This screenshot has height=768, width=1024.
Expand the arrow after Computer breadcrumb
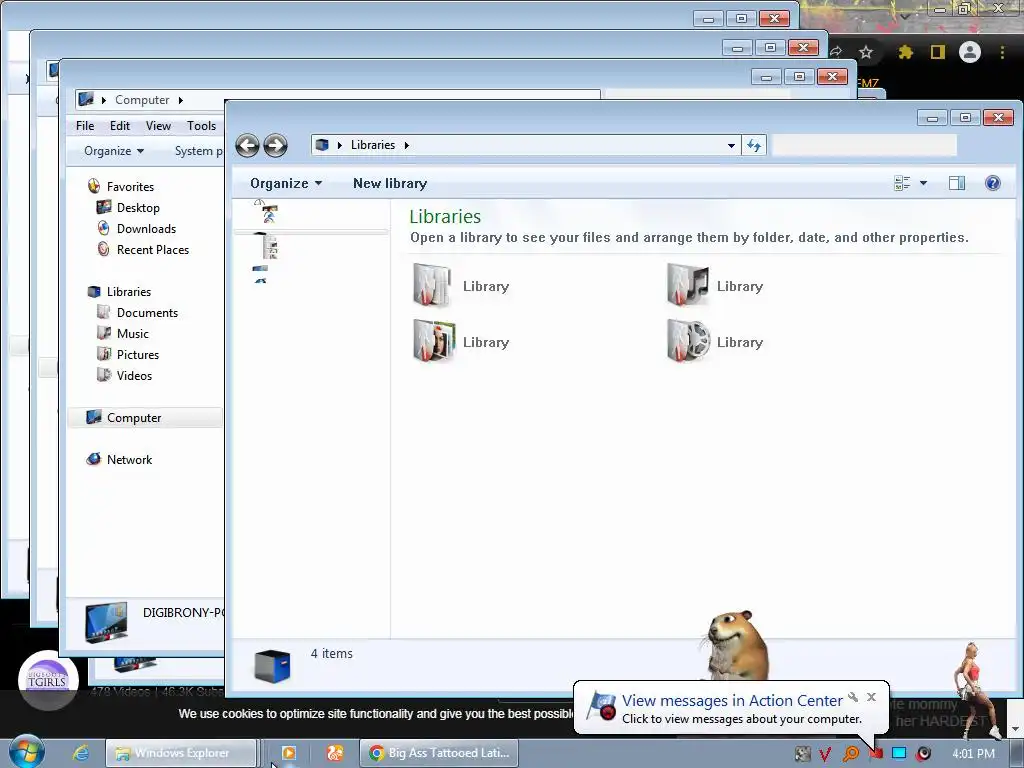(180, 100)
